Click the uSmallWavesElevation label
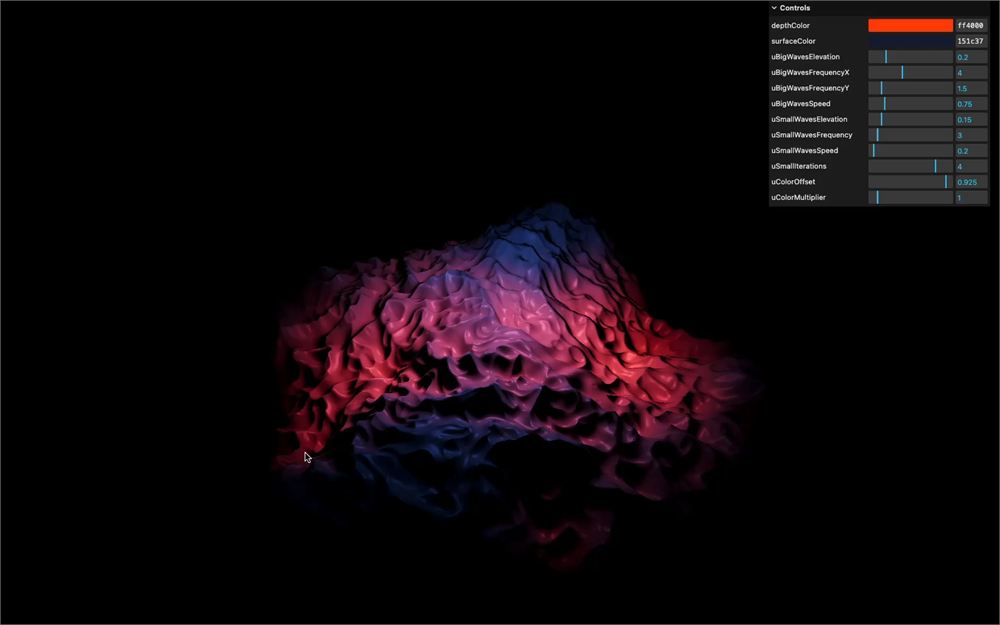 809,119
